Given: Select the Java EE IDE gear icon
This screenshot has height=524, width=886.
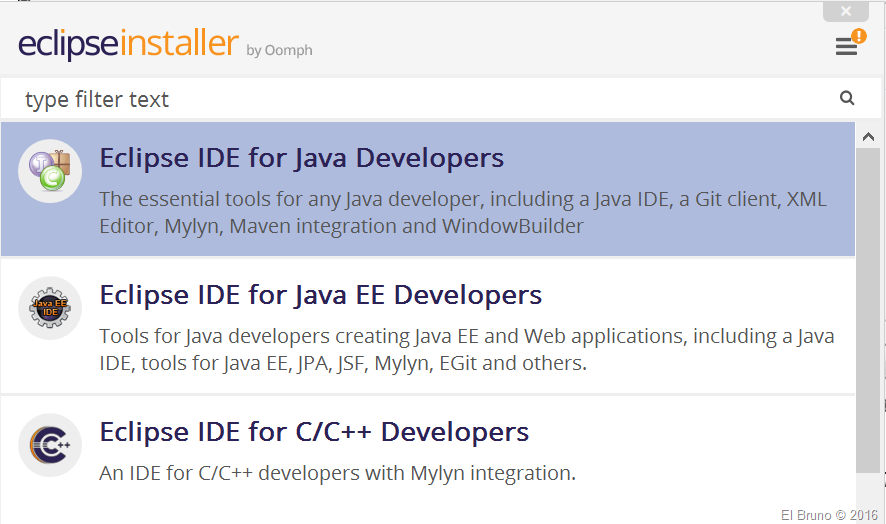Looking at the screenshot, I should (50, 308).
